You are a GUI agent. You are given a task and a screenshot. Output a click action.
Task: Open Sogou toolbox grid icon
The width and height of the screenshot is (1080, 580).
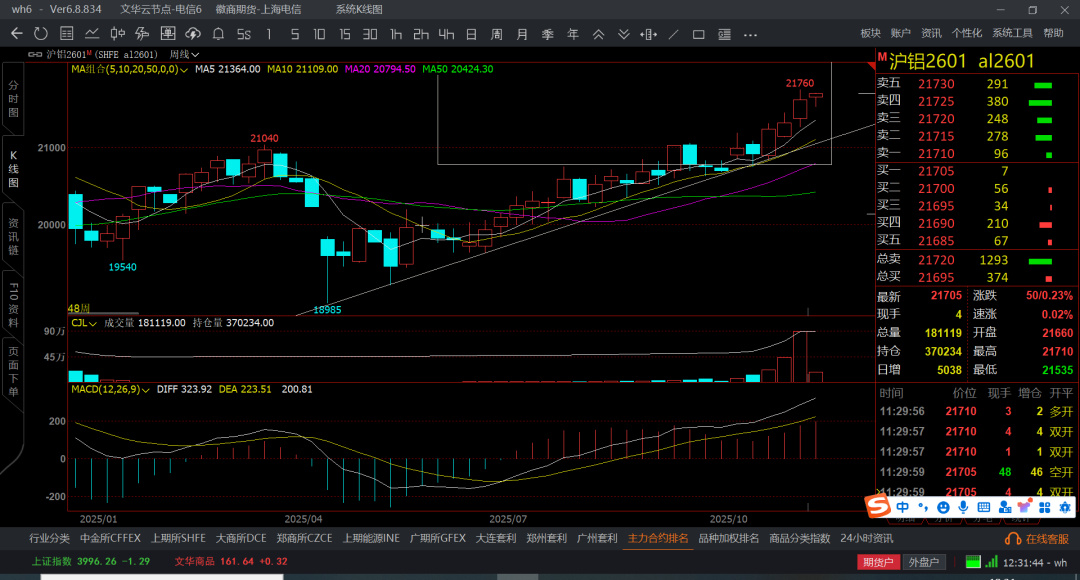tap(1045, 508)
